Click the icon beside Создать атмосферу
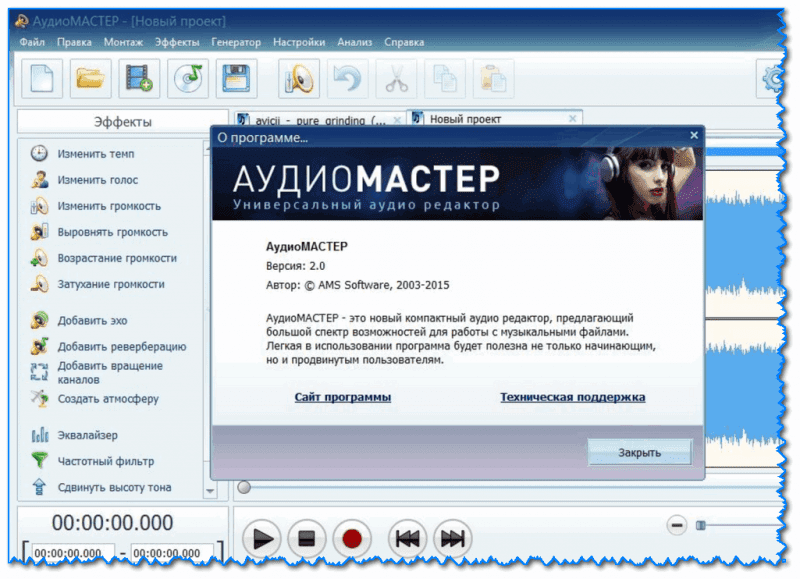 [x=39, y=398]
